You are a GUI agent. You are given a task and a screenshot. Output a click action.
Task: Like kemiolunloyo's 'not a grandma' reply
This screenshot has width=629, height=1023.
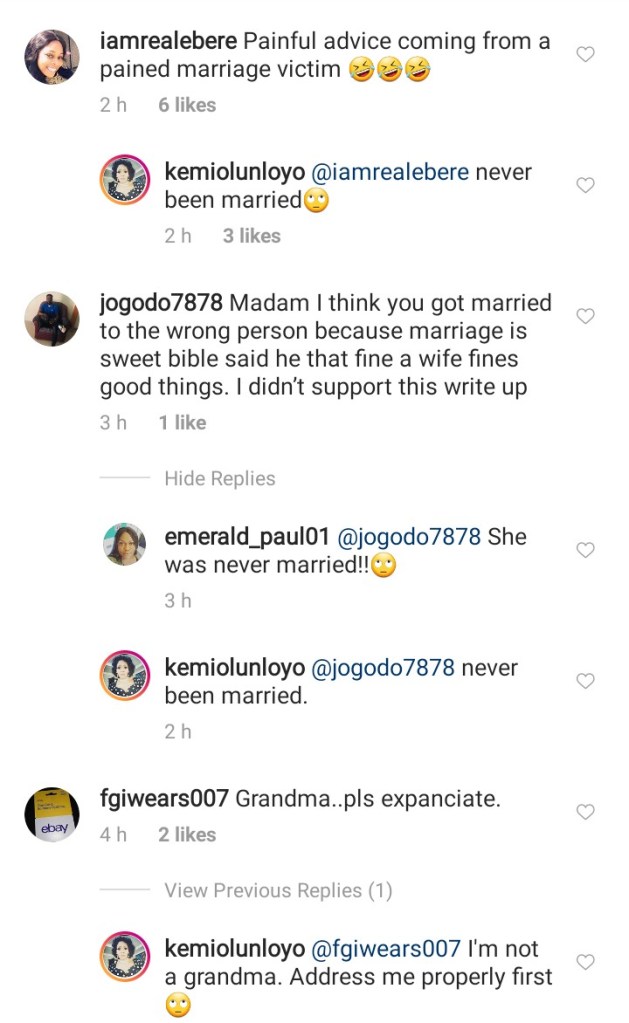point(586,962)
